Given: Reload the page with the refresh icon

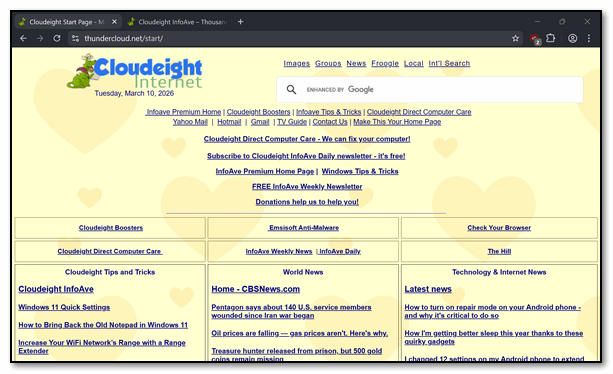Looking at the screenshot, I should click(57, 38).
